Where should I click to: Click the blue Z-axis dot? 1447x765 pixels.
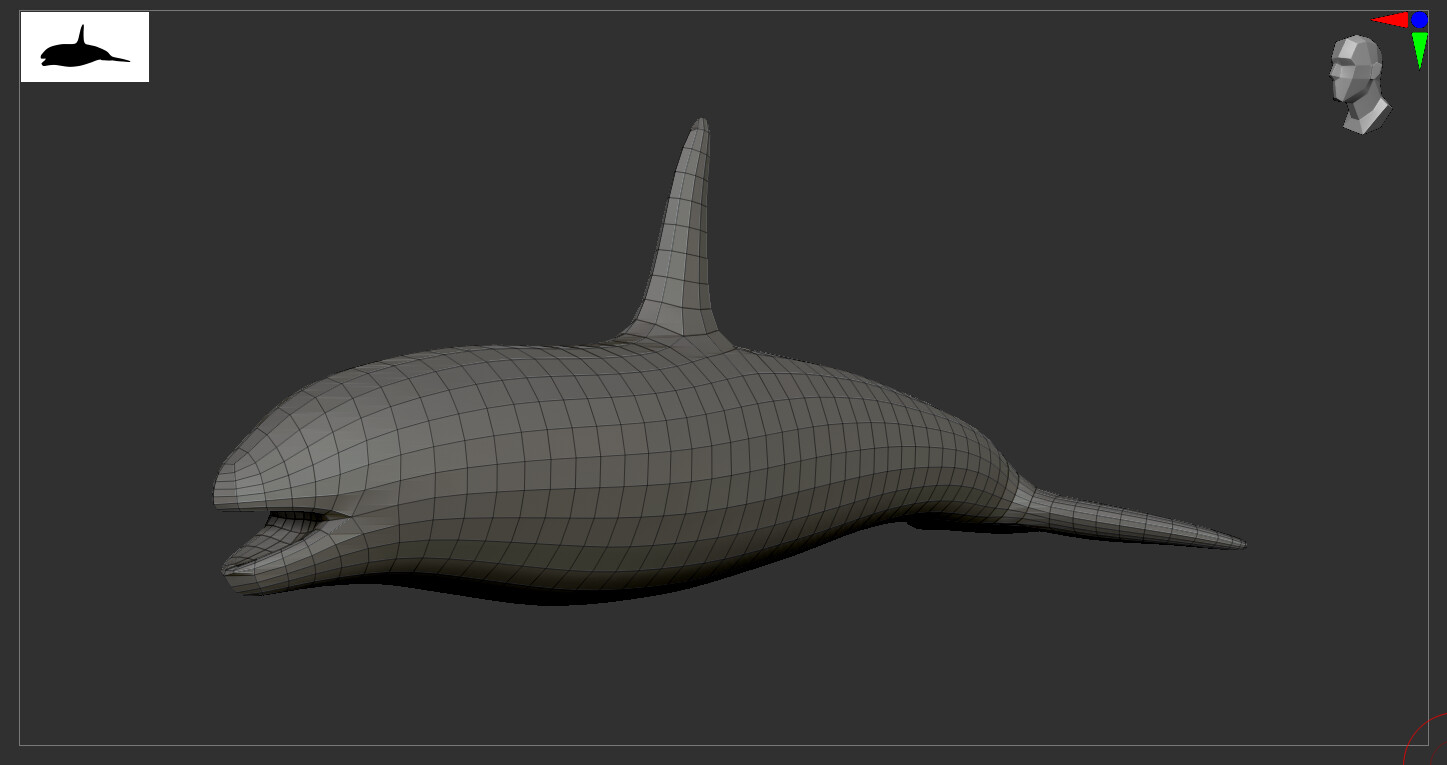coord(1419,19)
